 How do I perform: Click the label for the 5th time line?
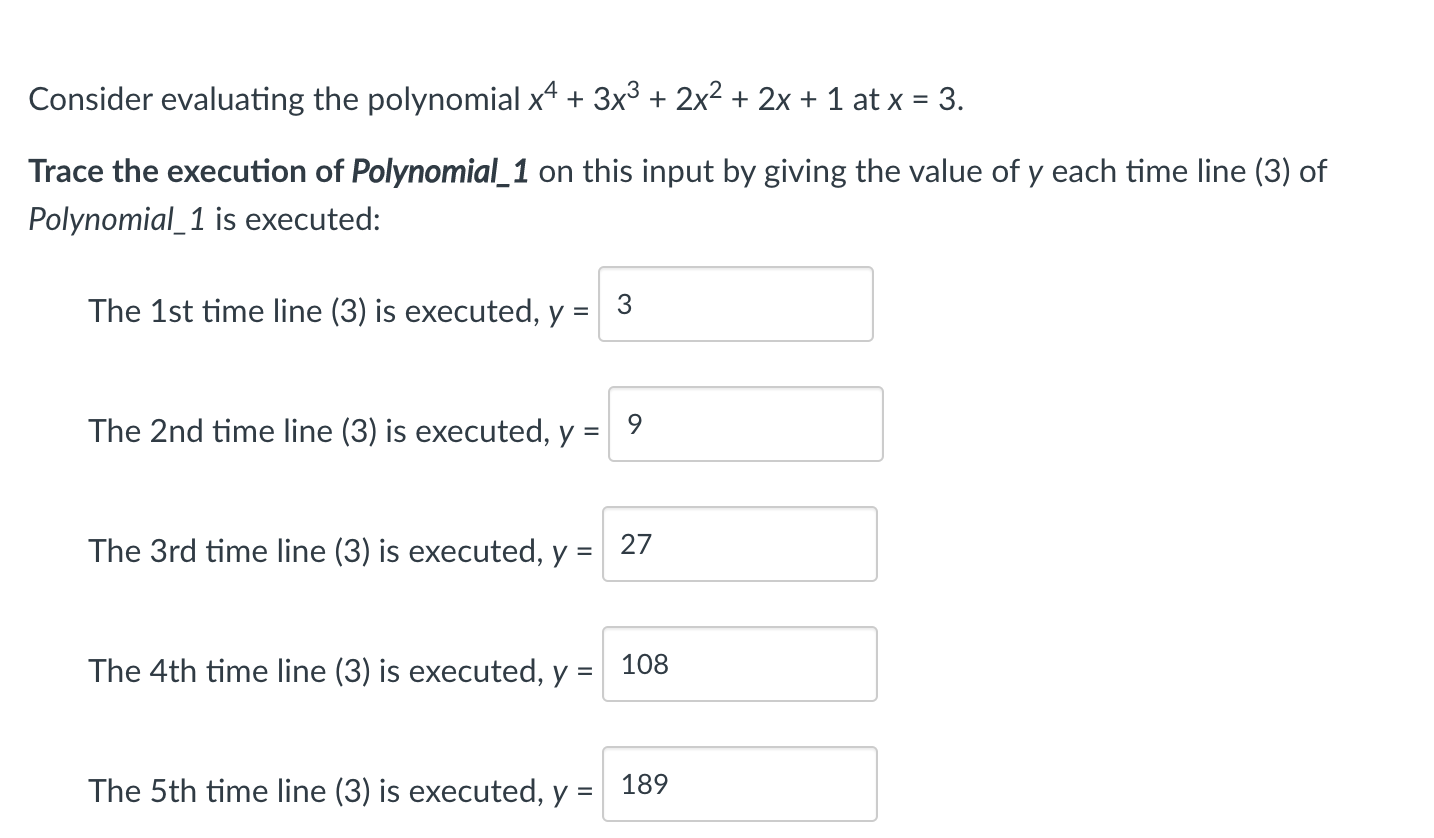(x=338, y=791)
